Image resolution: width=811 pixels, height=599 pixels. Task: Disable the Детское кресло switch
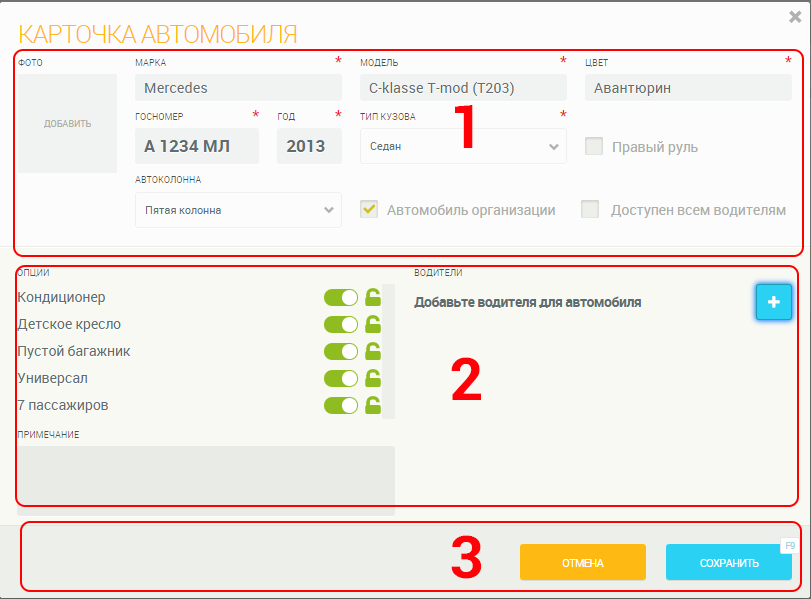341,324
